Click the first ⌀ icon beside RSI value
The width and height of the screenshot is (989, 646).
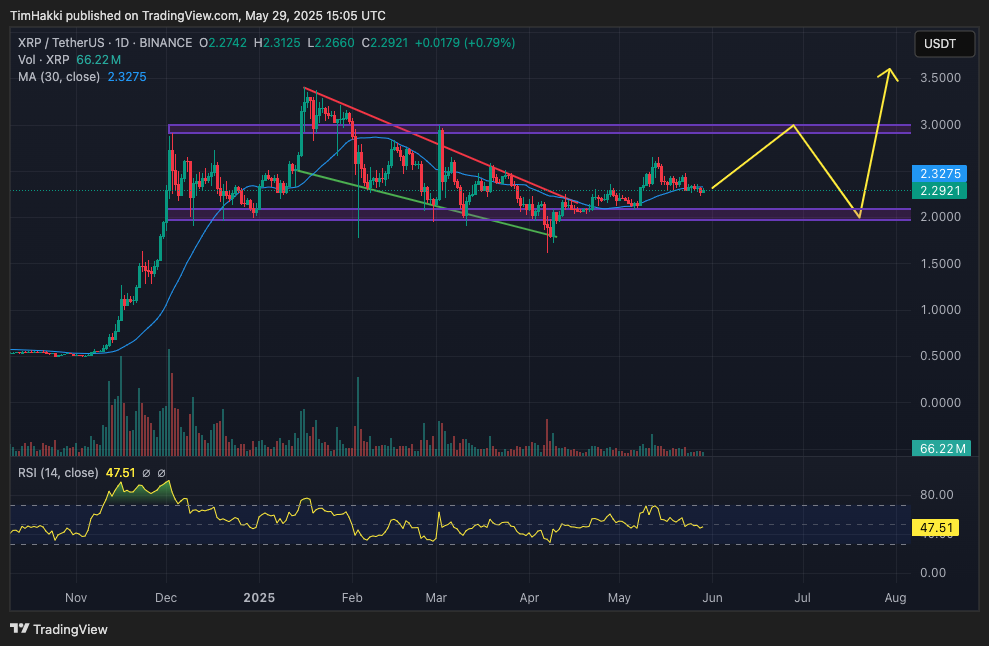coord(147,472)
